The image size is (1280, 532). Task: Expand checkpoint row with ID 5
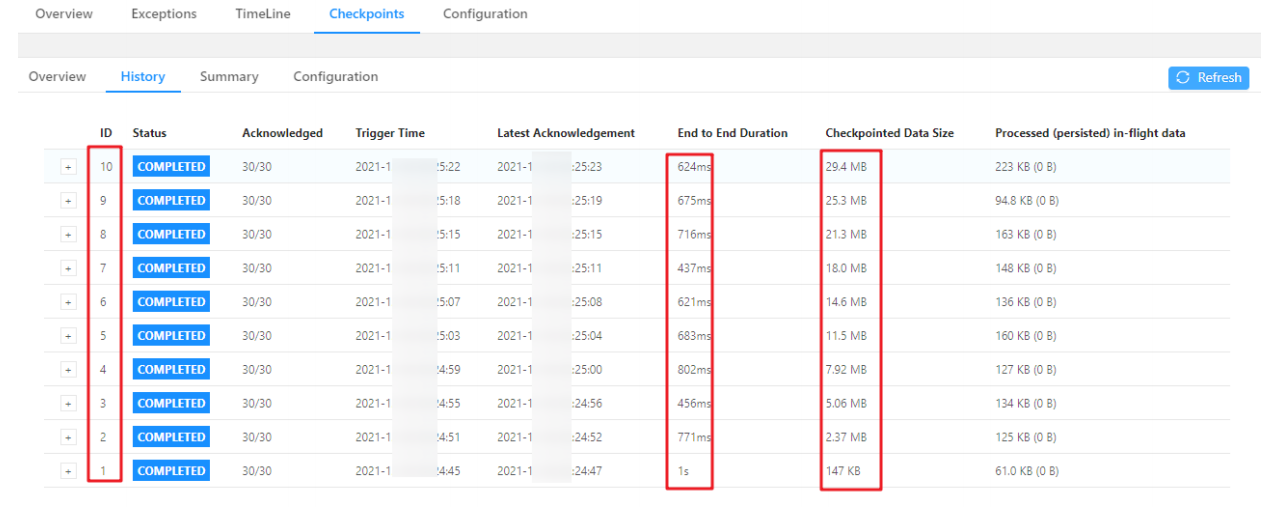[x=68, y=336]
